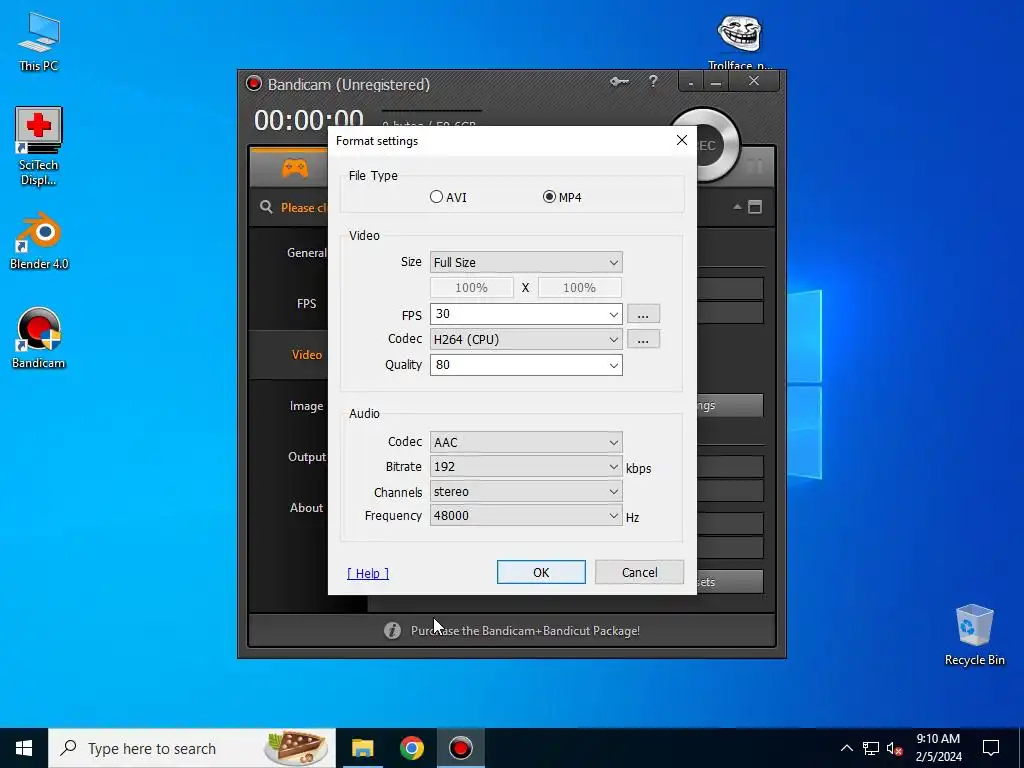The width and height of the screenshot is (1024, 768).
Task: Open the Help link in Format settings
Action: coord(368,573)
